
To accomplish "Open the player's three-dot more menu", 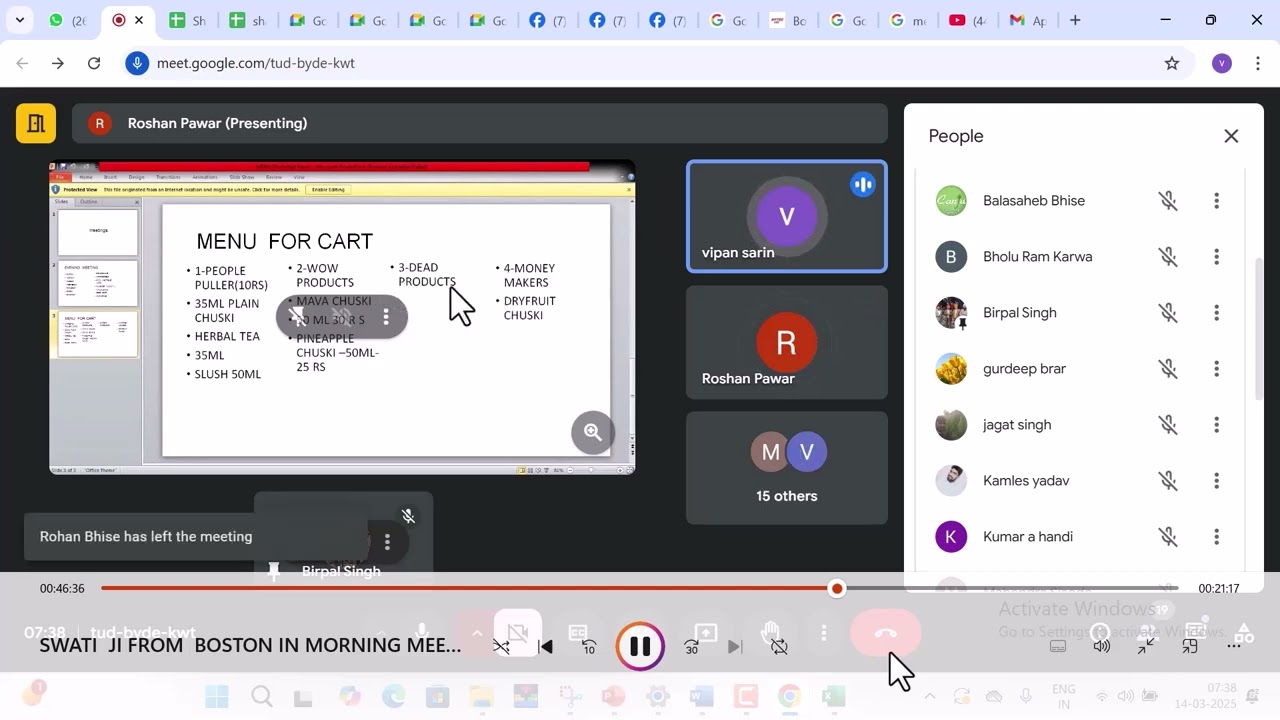I will 1234,646.
